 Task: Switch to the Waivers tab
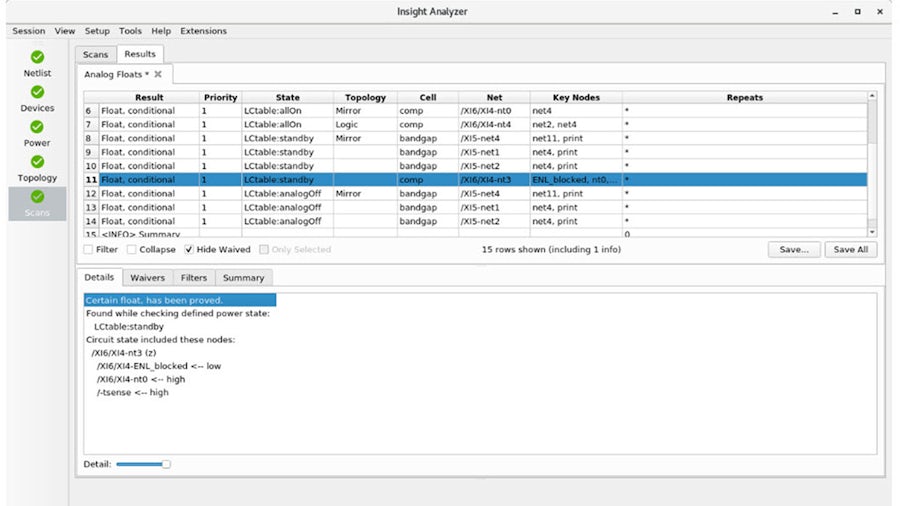147,278
